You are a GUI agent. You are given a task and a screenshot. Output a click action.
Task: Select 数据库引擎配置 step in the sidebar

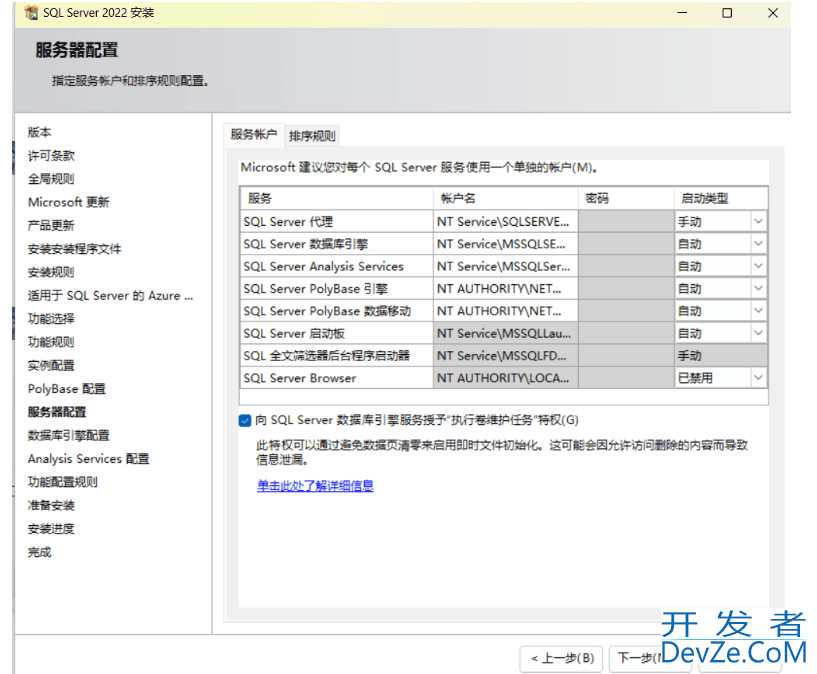pos(69,435)
